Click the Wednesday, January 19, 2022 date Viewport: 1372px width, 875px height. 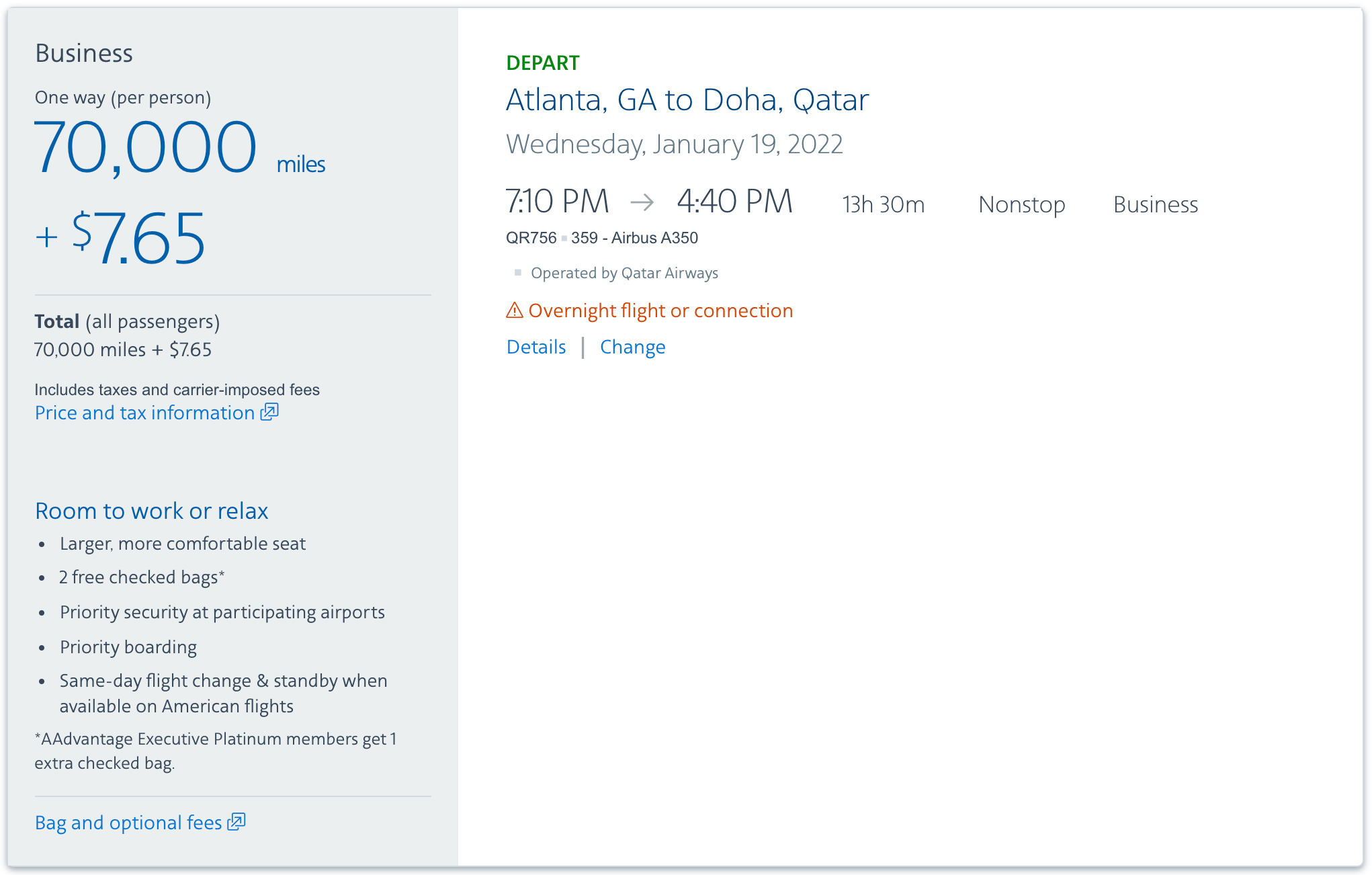[674, 144]
